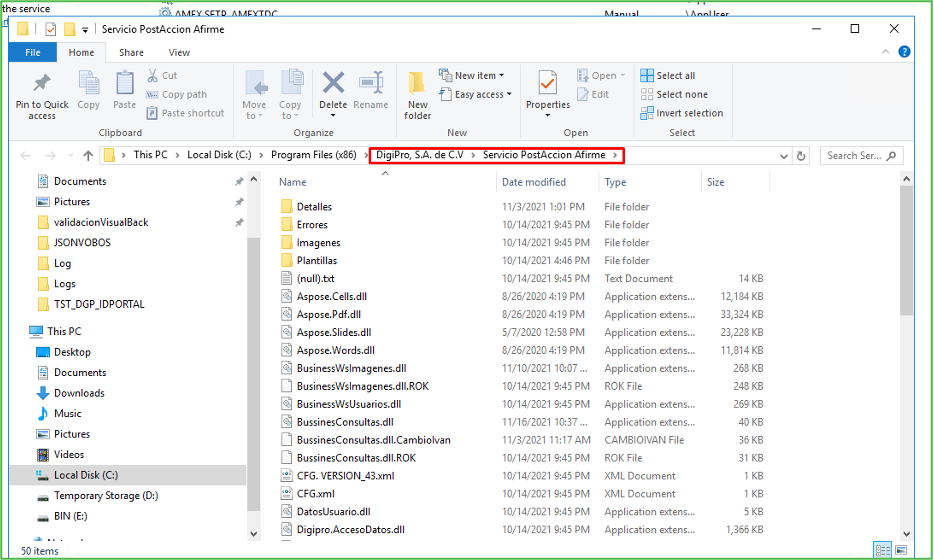Switch to the View ribbon tab
934x560 pixels.
coord(179,53)
